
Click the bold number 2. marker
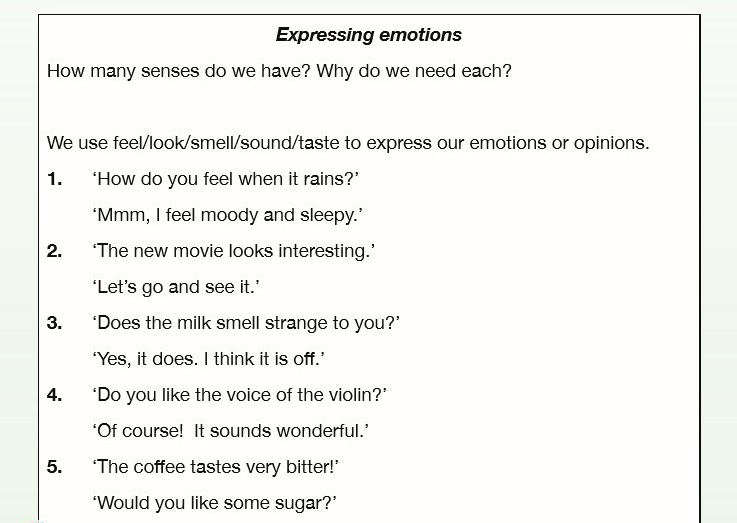pyautogui.click(x=55, y=251)
